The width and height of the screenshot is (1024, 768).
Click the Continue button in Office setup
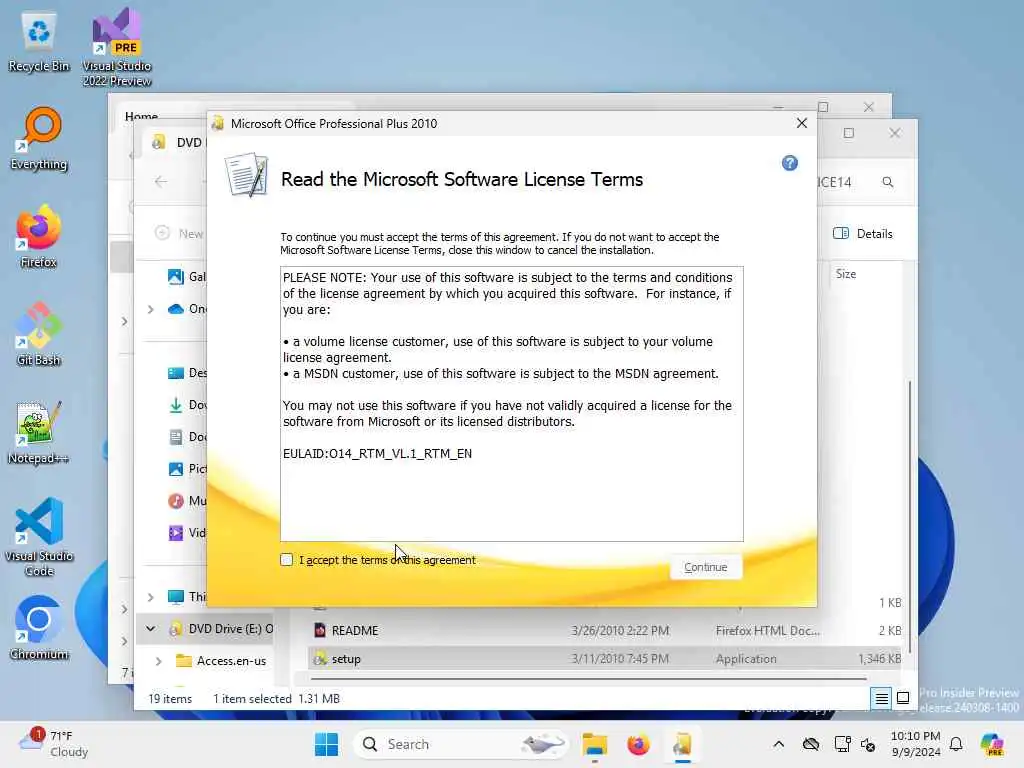point(705,567)
